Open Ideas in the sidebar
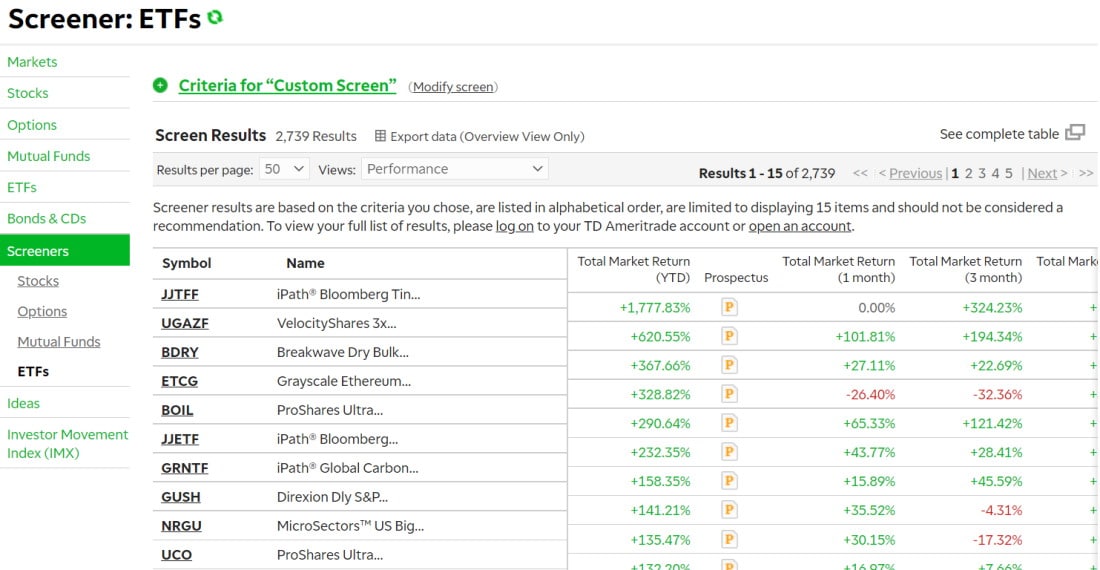Screen dimensions: 1100x570 click(23, 403)
